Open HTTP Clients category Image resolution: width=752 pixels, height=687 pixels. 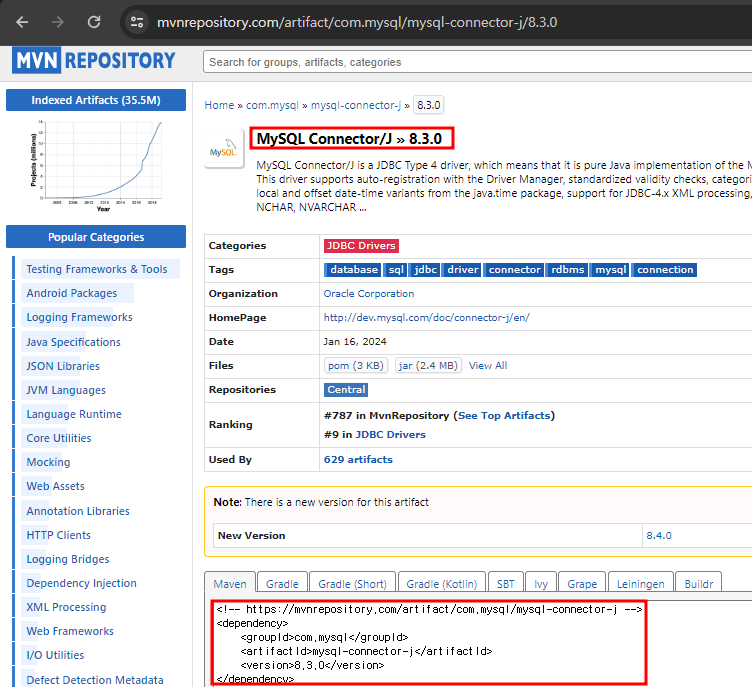(59, 535)
